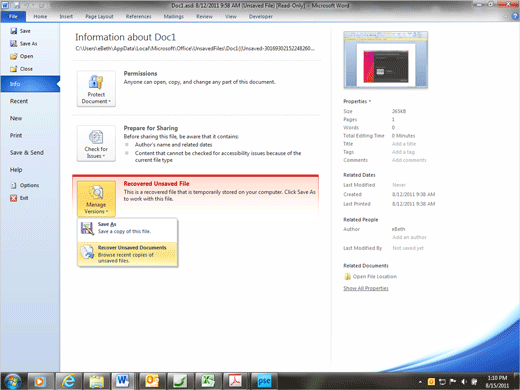Choose Save As in Manage Versions menu
520x390 pixels.
127,228
